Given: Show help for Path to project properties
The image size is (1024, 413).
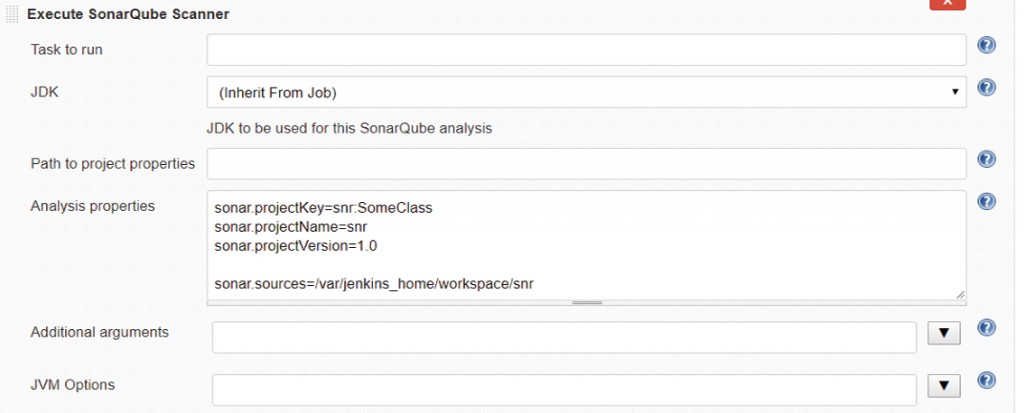Looking at the screenshot, I should (x=986, y=159).
